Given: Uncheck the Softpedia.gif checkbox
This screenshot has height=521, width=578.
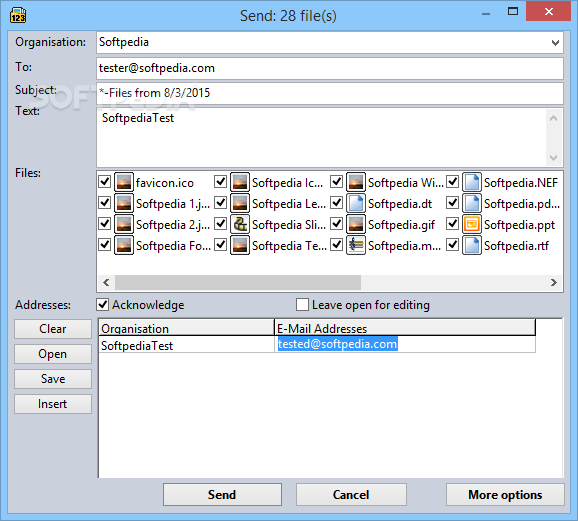Looking at the screenshot, I should (337, 223).
